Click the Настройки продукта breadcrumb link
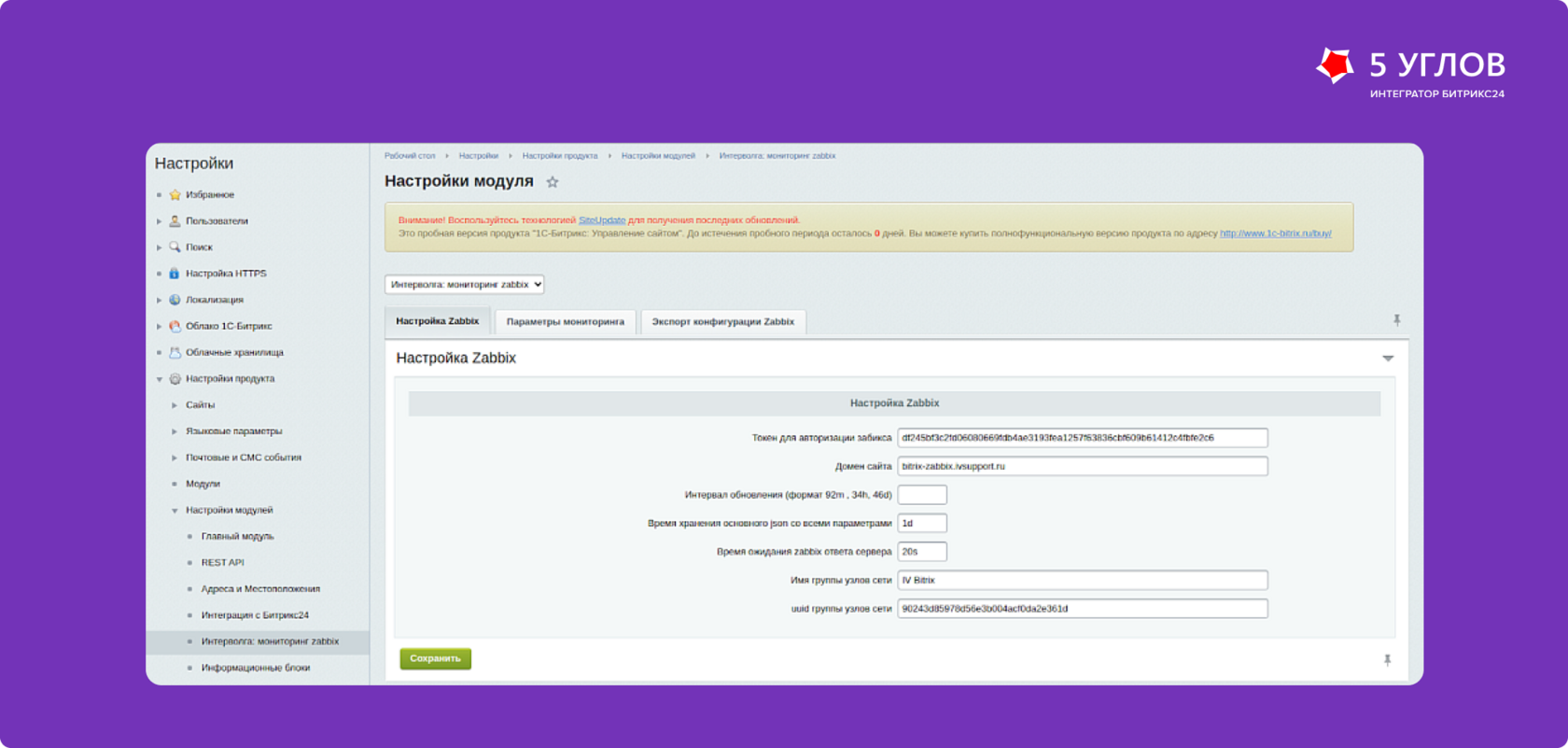This screenshot has height=748, width=1568. [560, 156]
